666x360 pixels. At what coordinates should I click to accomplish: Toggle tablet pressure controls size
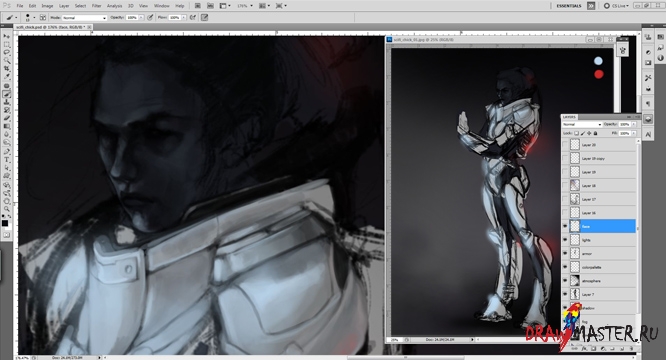[204, 18]
